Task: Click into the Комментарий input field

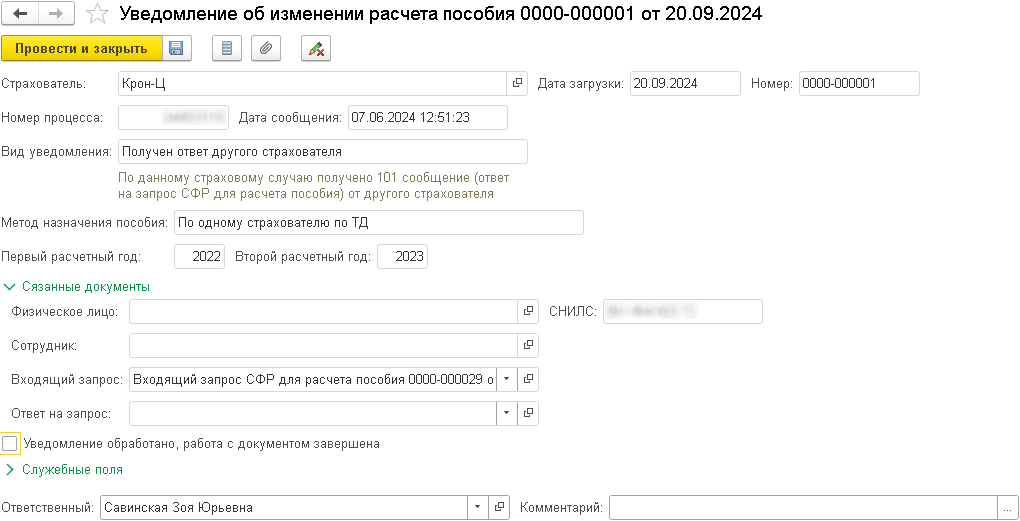Action: (x=802, y=508)
